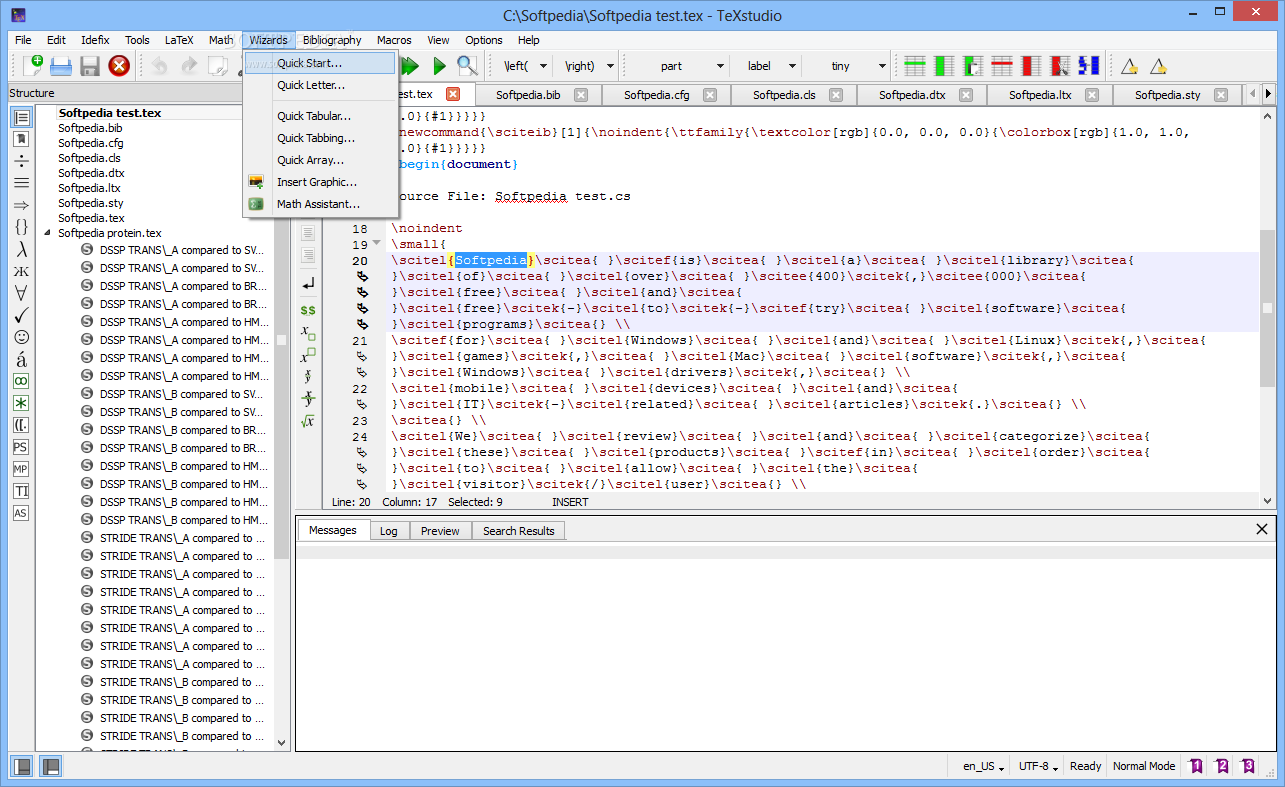Open Cyrillic letters symbol panel
This screenshot has height=787, width=1285.
(21, 271)
